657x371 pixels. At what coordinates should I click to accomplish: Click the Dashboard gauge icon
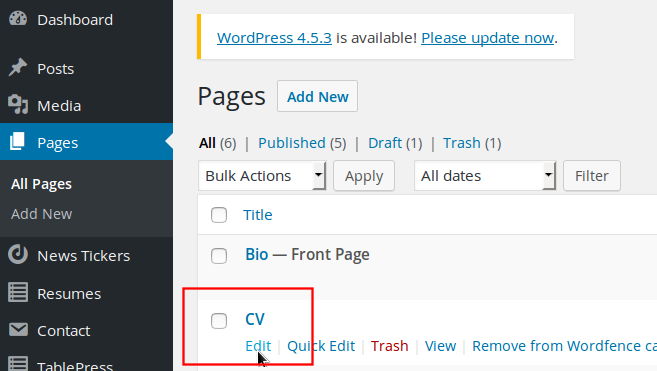(18, 19)
